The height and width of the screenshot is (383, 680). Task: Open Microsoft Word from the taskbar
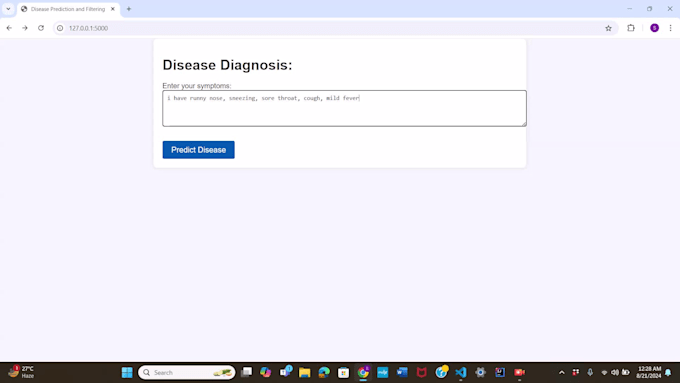coord(402,372)
